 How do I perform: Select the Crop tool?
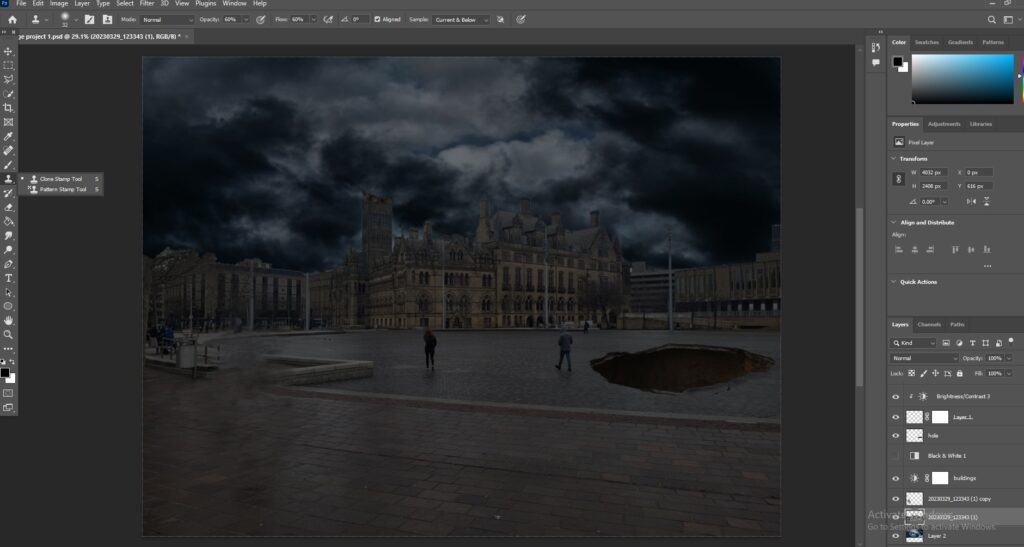click(x=9, y=107)
